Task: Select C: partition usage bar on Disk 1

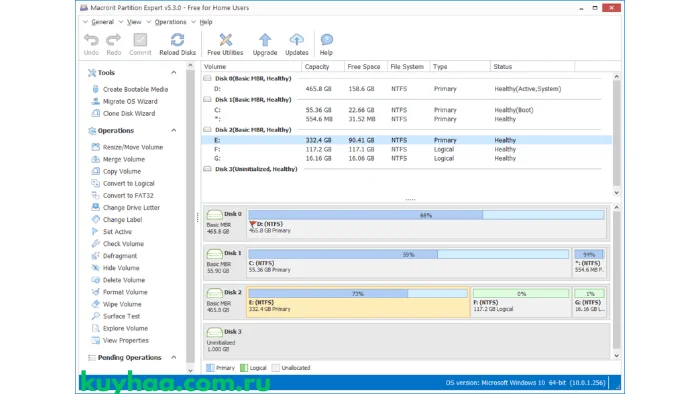Action: click(x=408, y=254)
